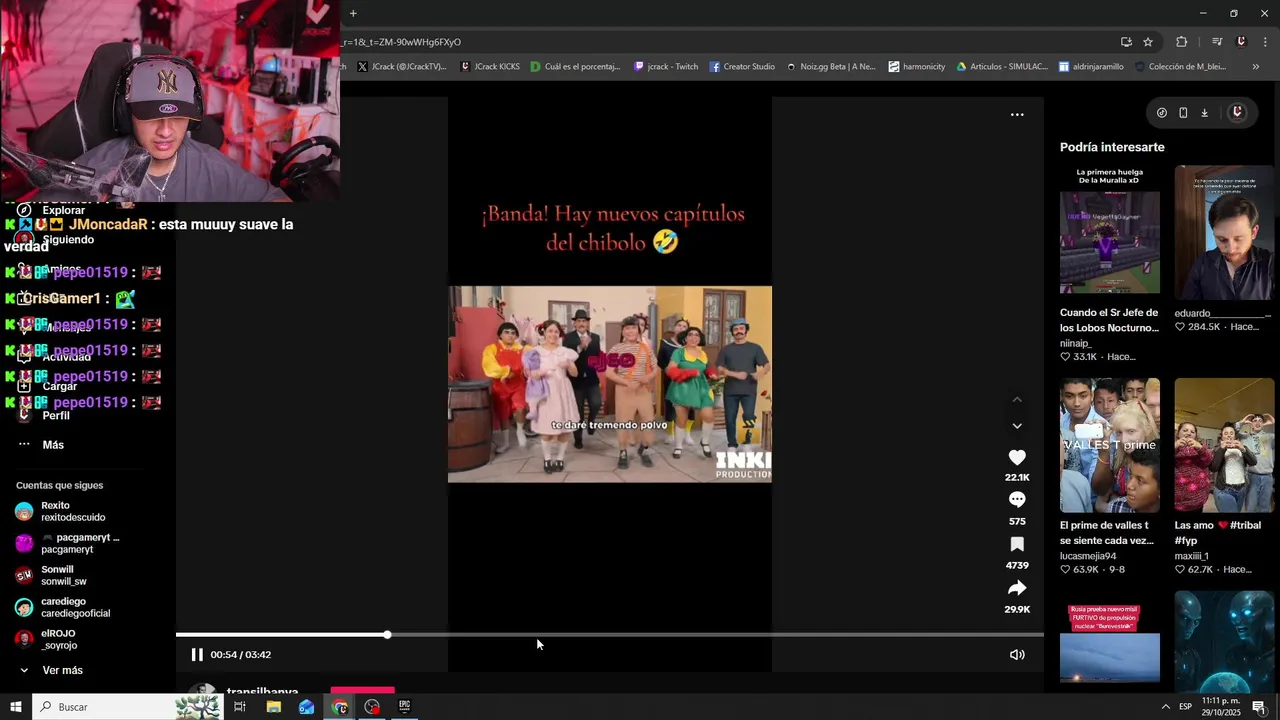Save the video with the bookmark icon
Screen dimensions: 1280x720
(1017, 544)
